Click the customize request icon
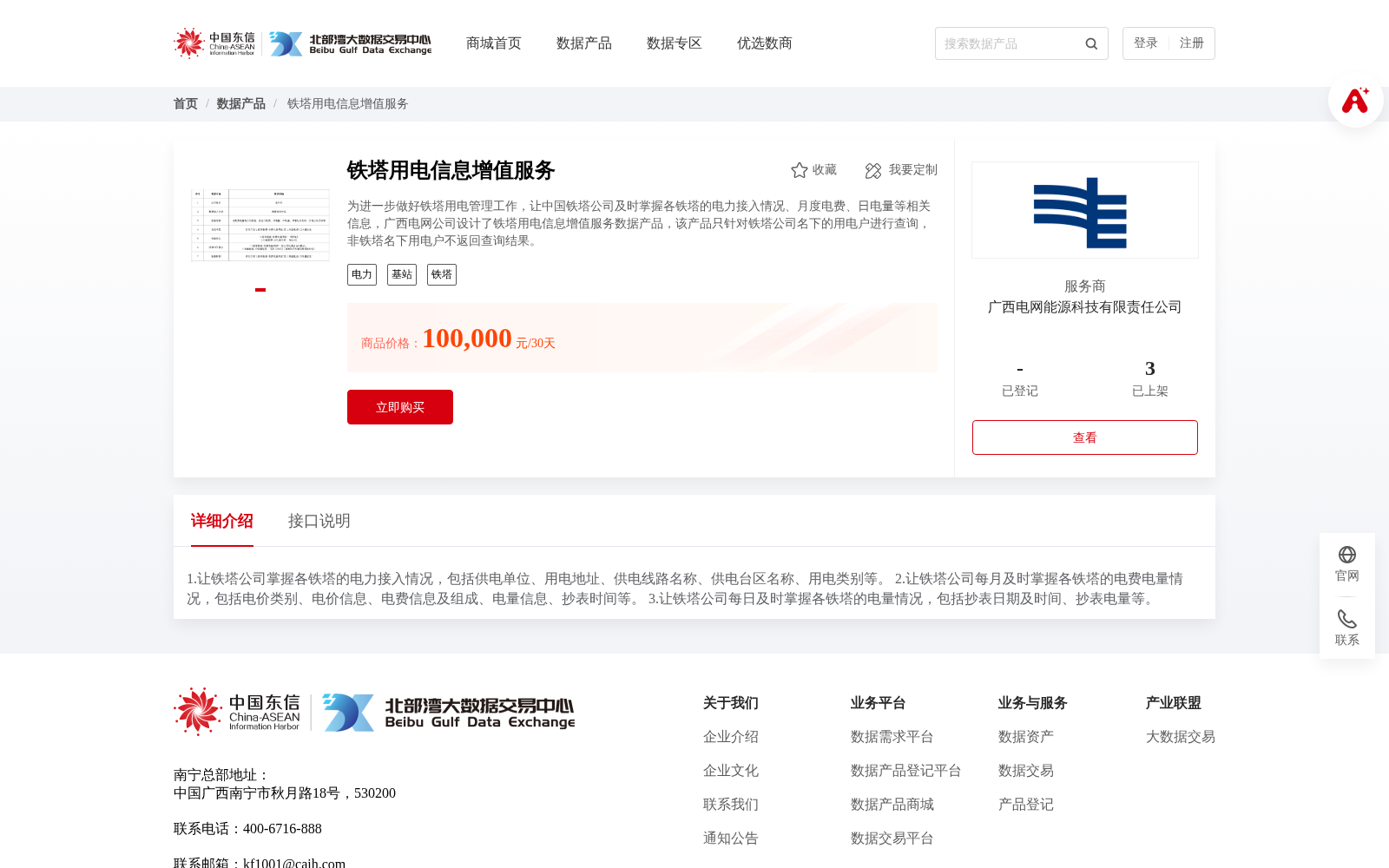1389x868 pixels. tap(873, 171)
